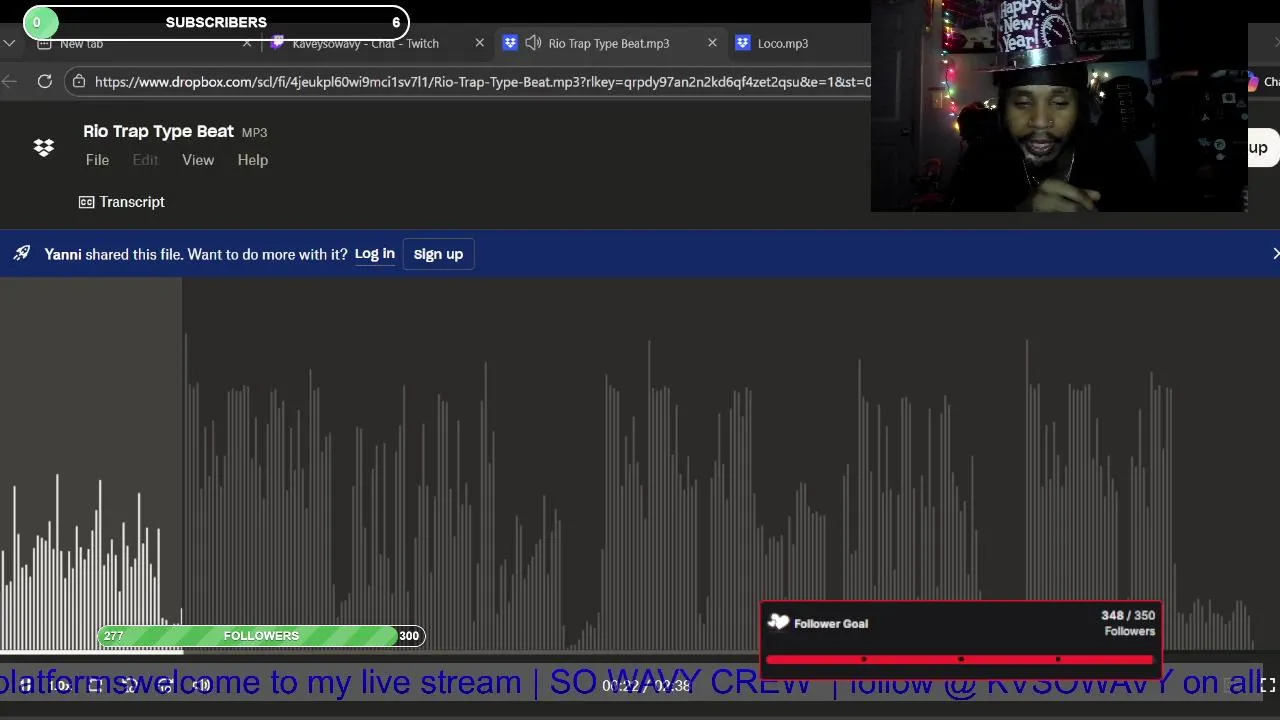Viewport: 1280px width, 720px height.
Task: Reload the Dropbox page
Action: pos(45,81)
